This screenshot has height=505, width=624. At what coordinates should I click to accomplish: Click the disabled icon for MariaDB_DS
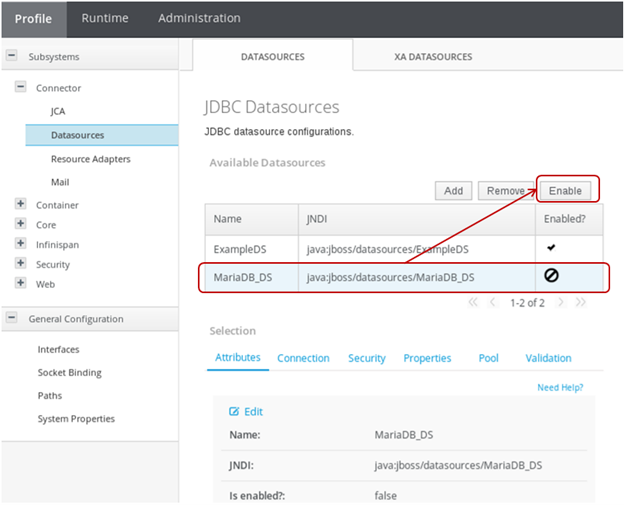552,276
